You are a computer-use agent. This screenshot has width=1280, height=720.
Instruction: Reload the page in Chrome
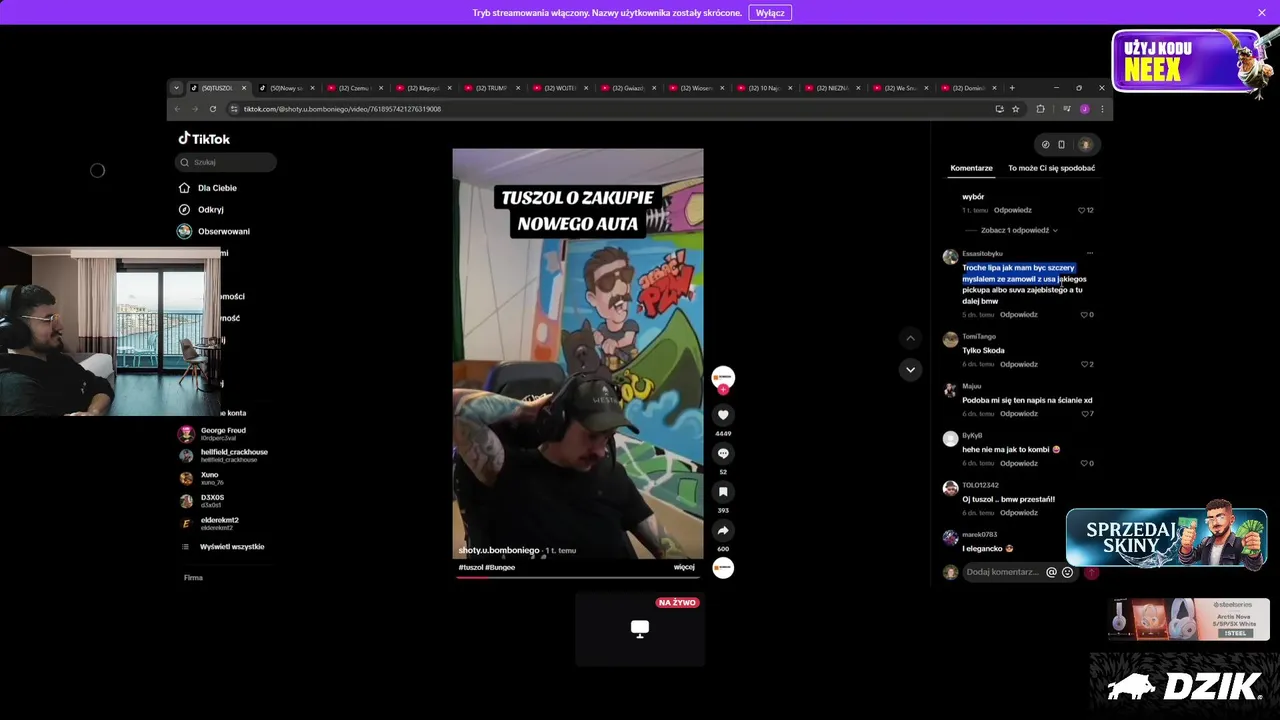coord(213,109)
